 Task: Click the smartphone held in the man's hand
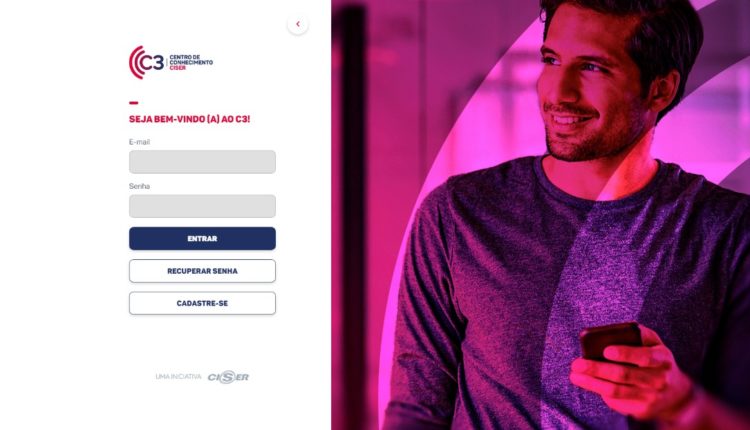(x=609, y=341)
